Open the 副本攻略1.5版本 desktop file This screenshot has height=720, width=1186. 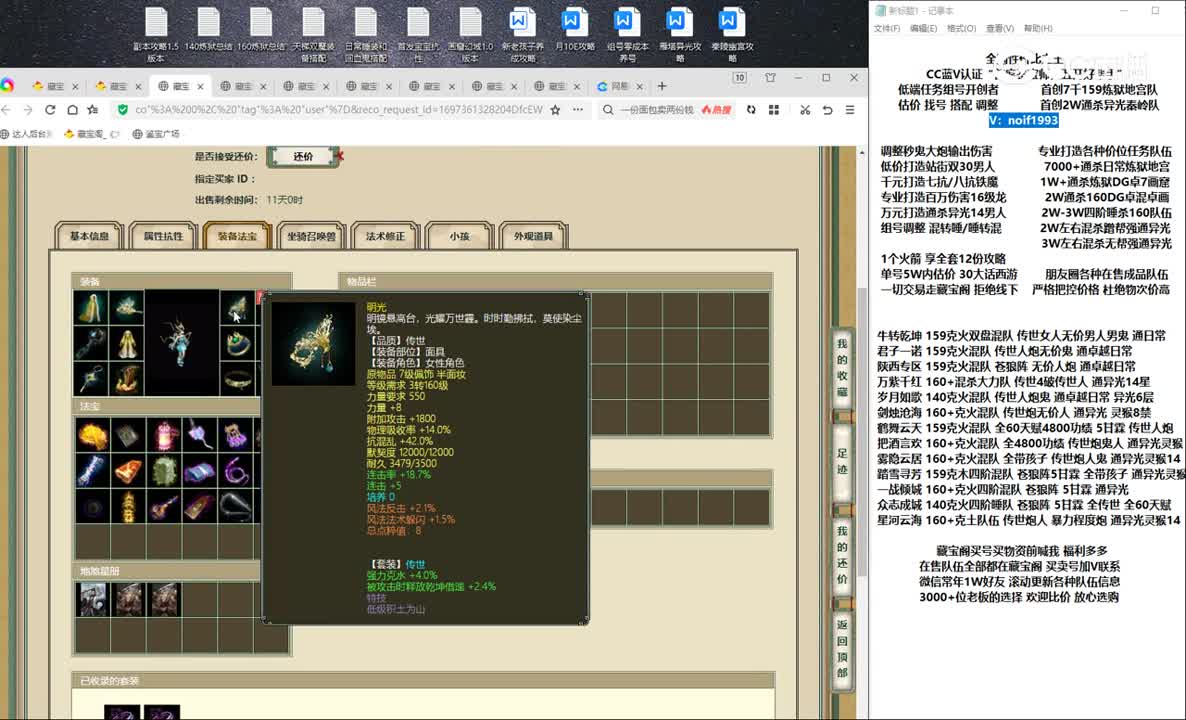157,34
